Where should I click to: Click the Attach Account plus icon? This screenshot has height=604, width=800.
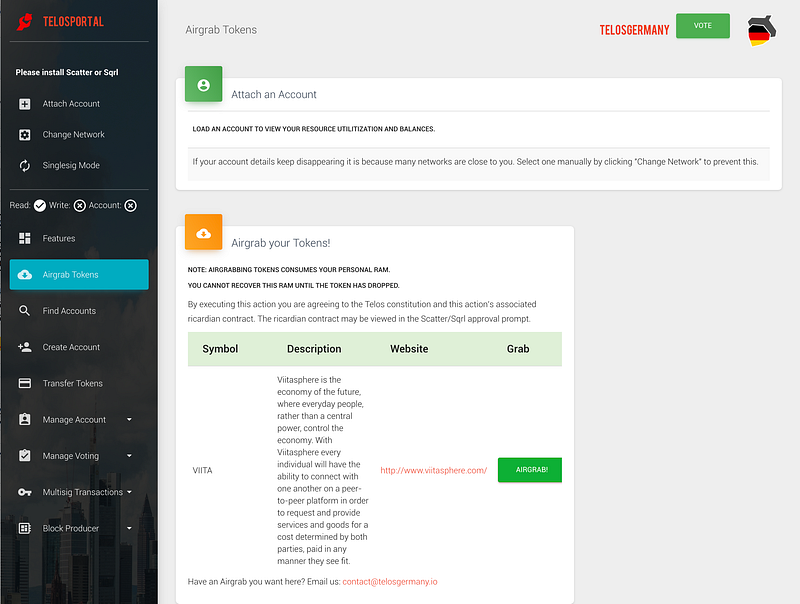[x=24, y=104]
